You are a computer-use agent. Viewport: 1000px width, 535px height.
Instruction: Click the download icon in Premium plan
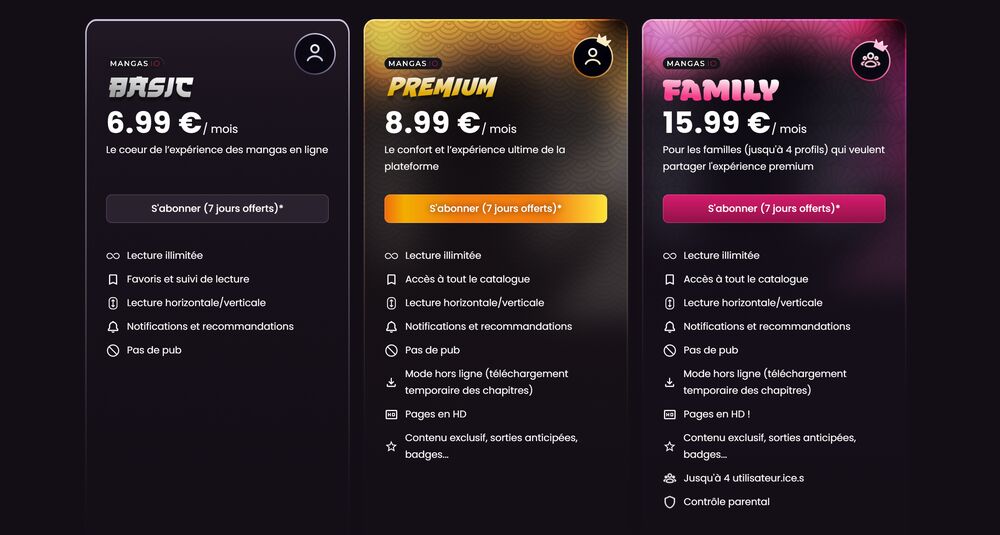coord(391,383)
